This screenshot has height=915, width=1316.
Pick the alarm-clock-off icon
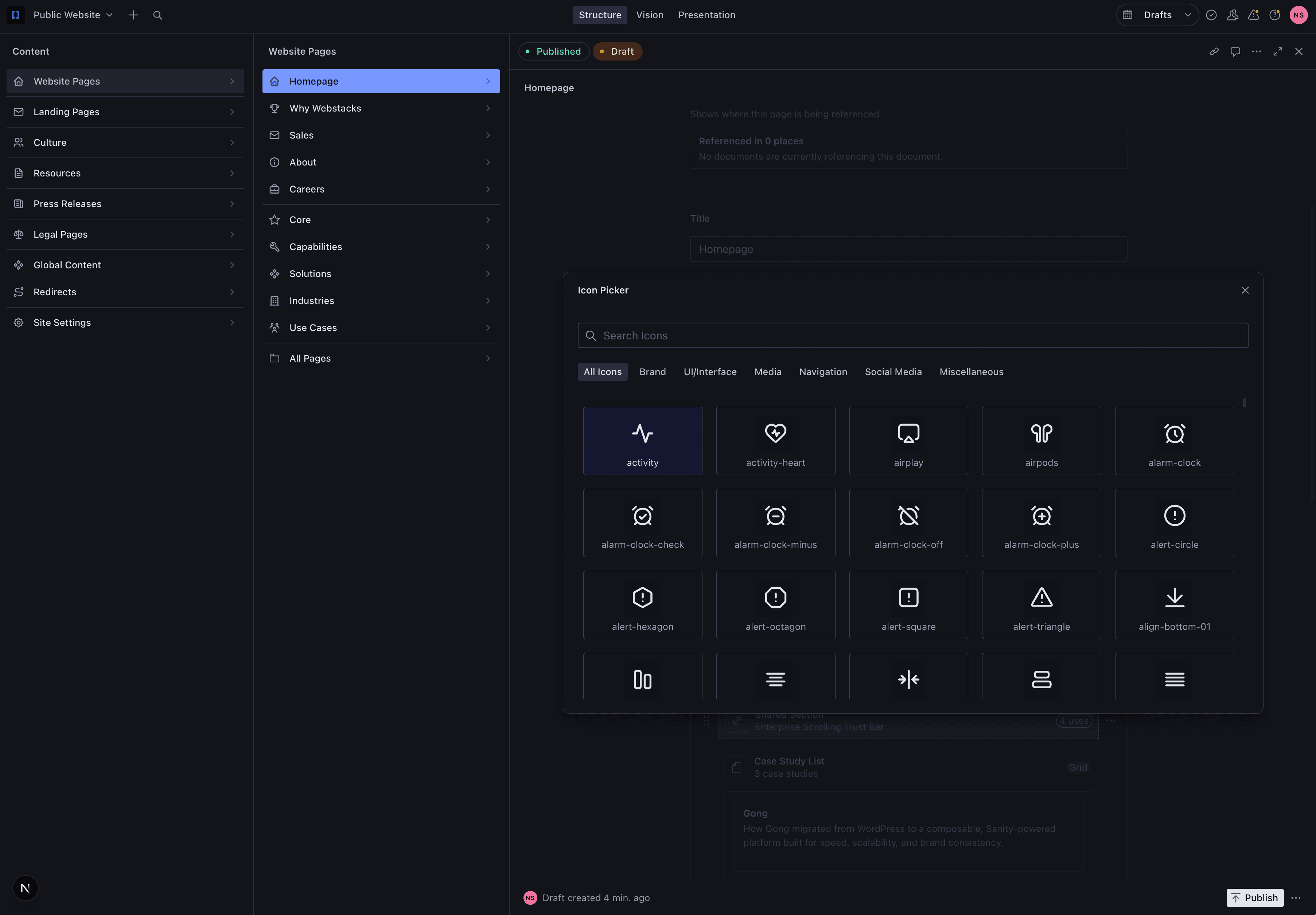[x=908, y=522]
